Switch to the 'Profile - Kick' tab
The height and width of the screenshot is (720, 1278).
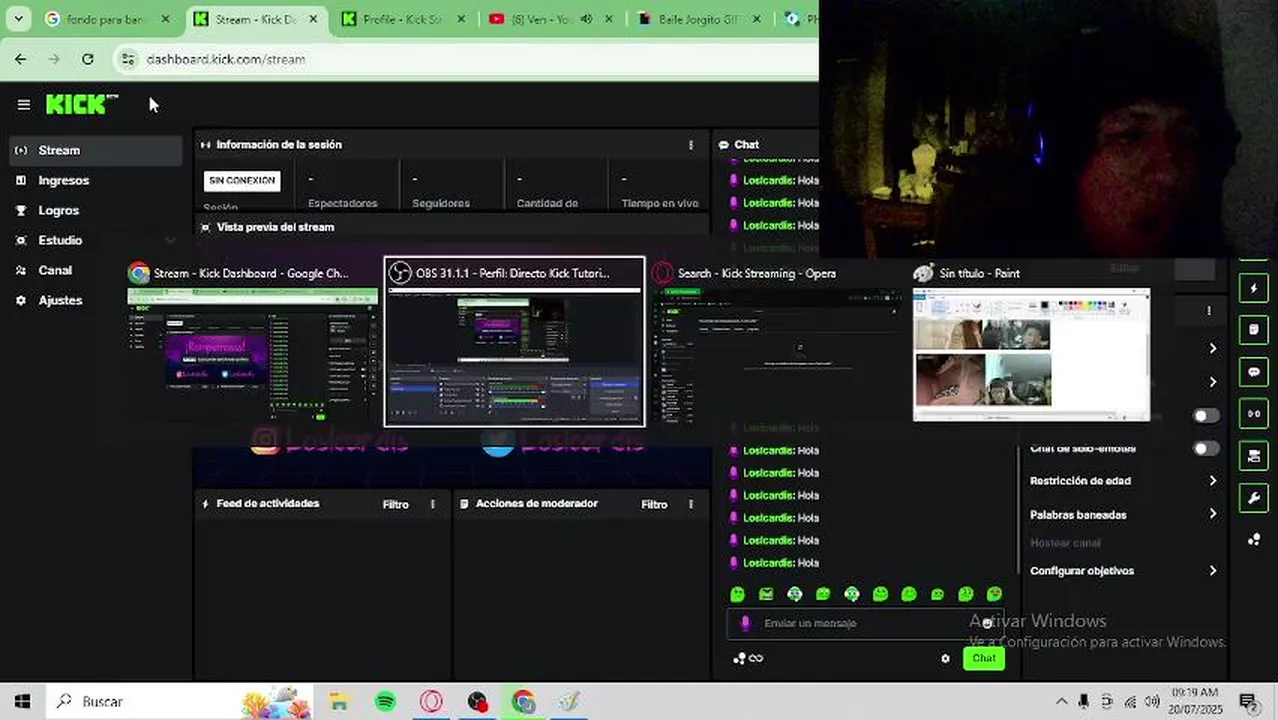click(x=404, y=19)
